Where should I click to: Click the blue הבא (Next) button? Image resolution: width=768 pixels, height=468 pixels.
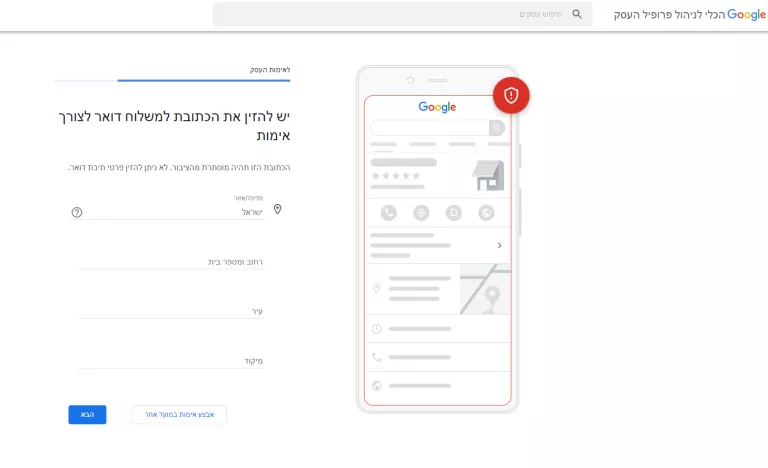point(87,415)
